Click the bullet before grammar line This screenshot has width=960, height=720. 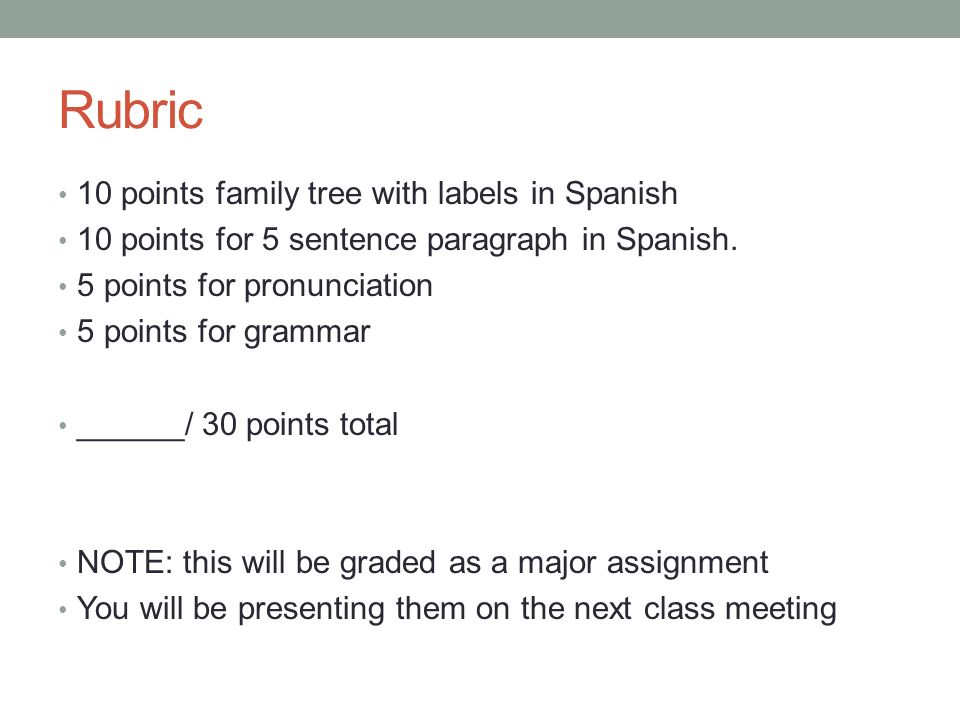62,333
